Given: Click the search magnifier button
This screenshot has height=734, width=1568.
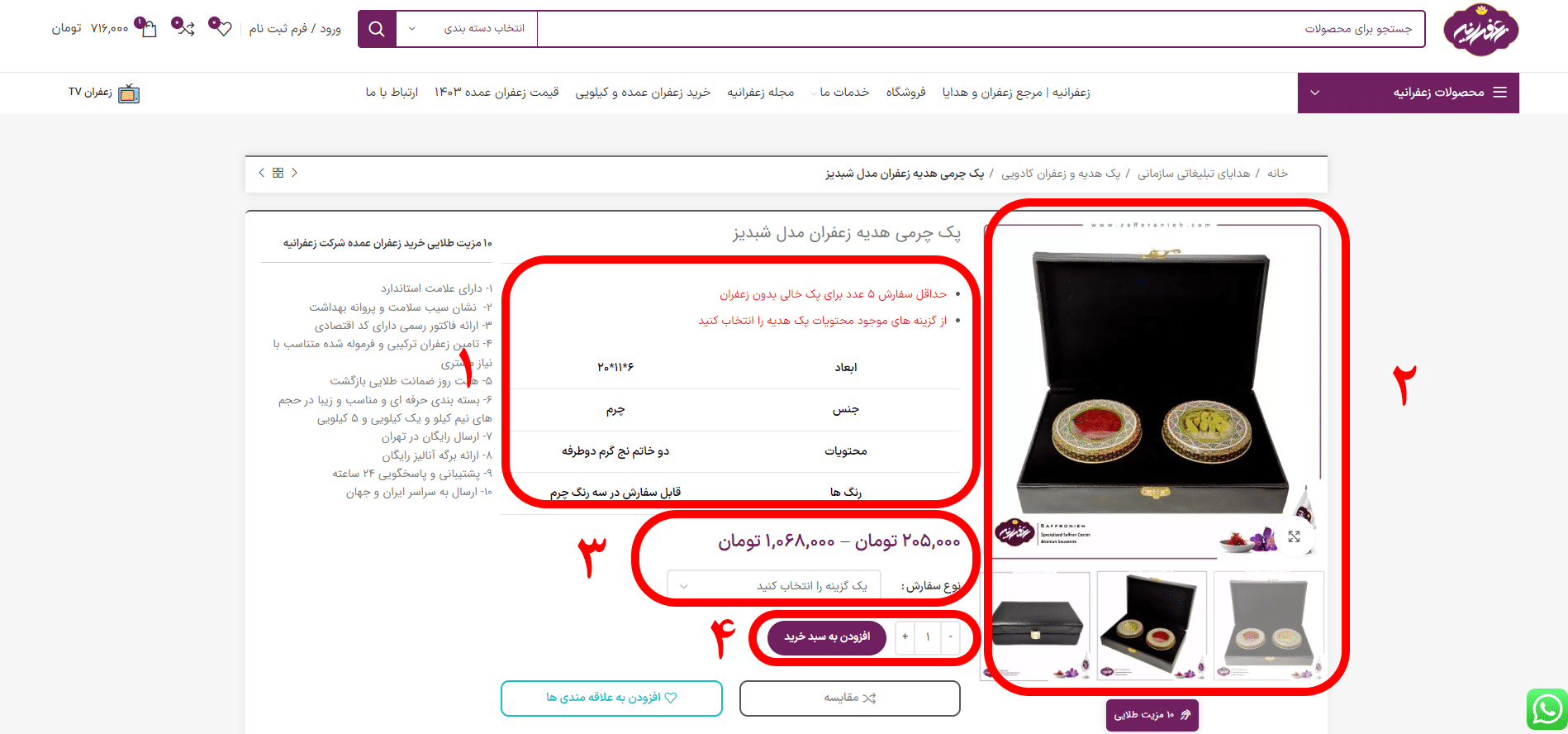Looking at the screenshot, I should tap(377, 29).
